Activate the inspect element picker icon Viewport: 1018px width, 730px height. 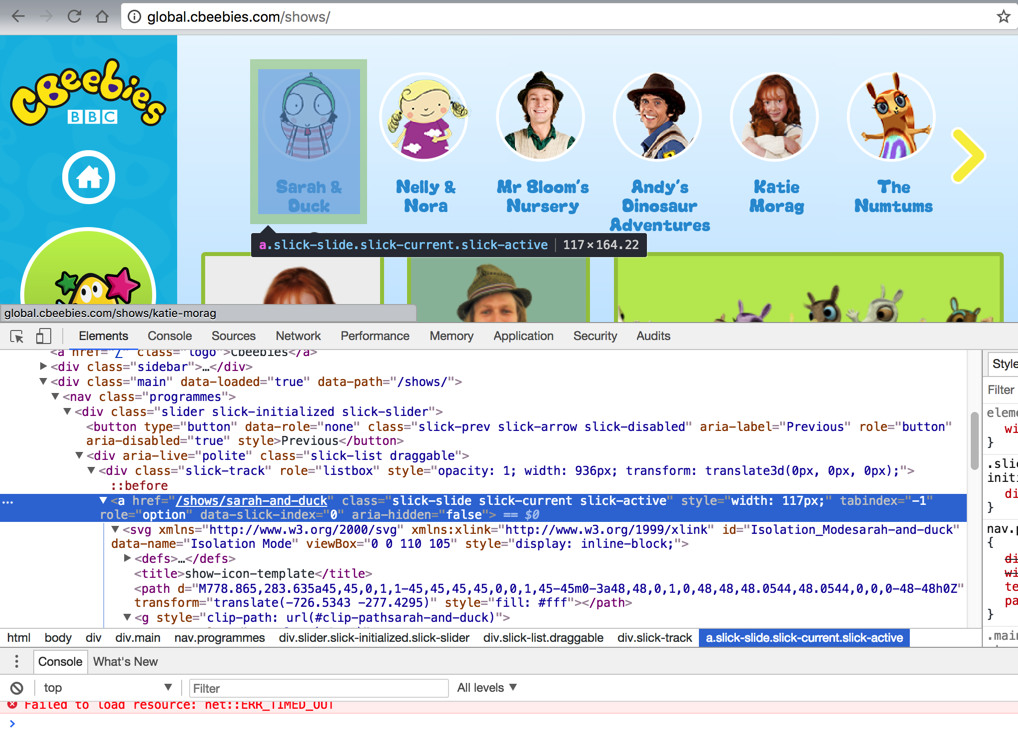click(x=17, y=336)
